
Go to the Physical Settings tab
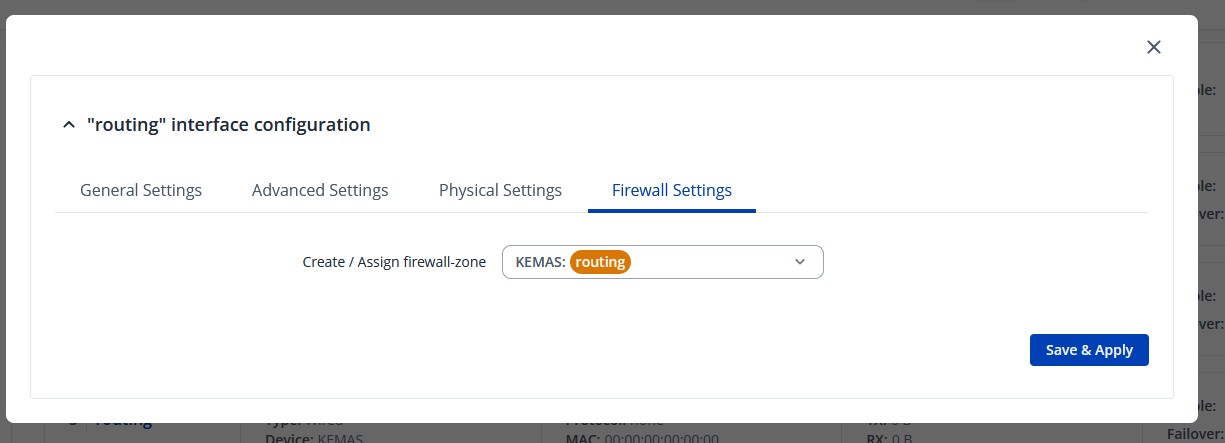click(x=500, y=190)
